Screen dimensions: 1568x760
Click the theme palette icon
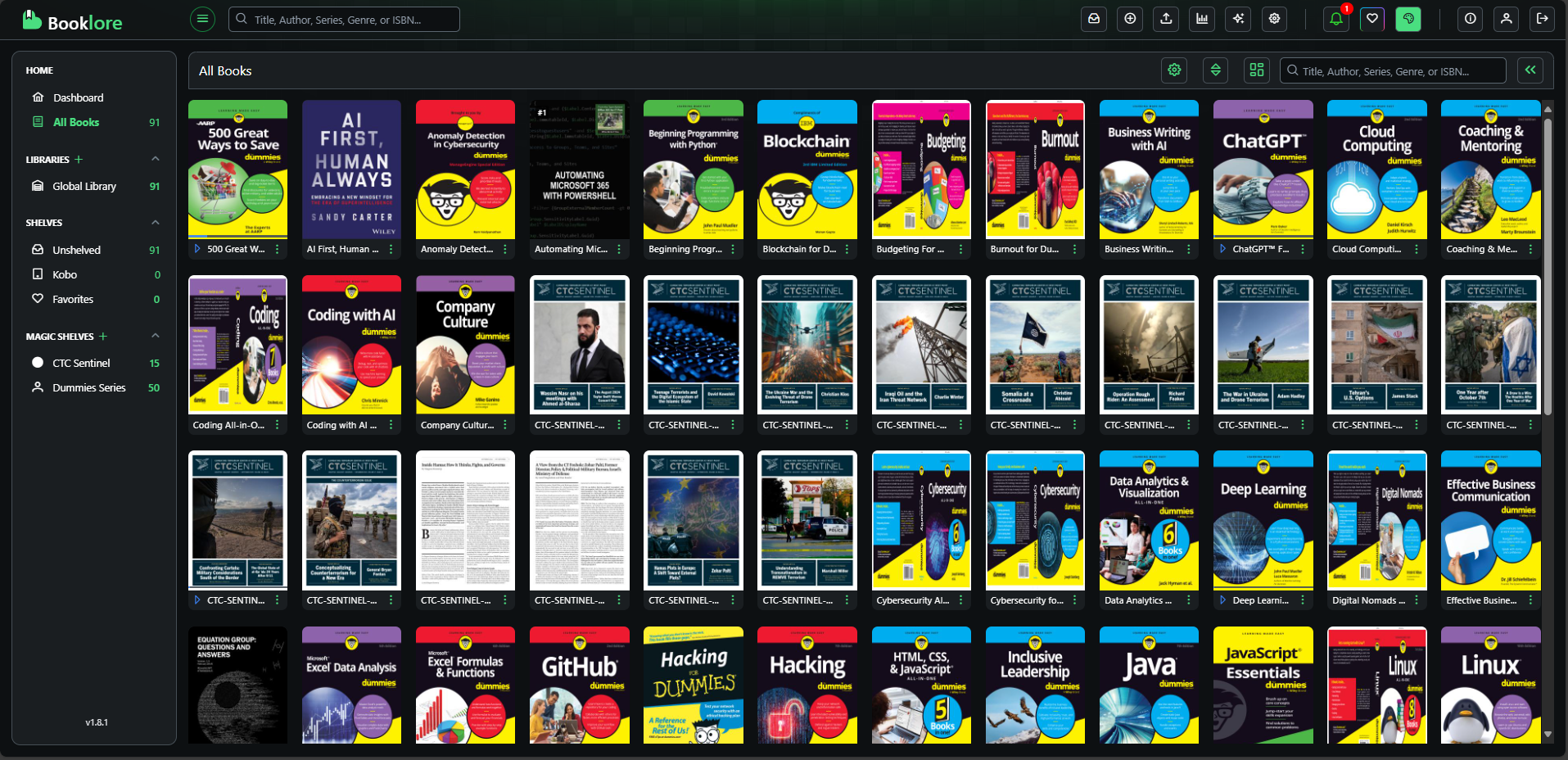pos(1408,19)
